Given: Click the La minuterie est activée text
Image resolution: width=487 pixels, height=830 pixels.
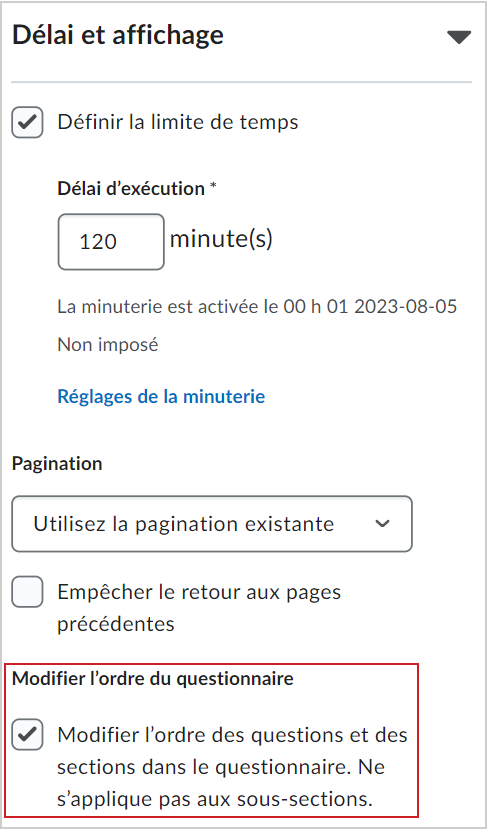Looking at the screenshot, I should [x=257, y=306].
